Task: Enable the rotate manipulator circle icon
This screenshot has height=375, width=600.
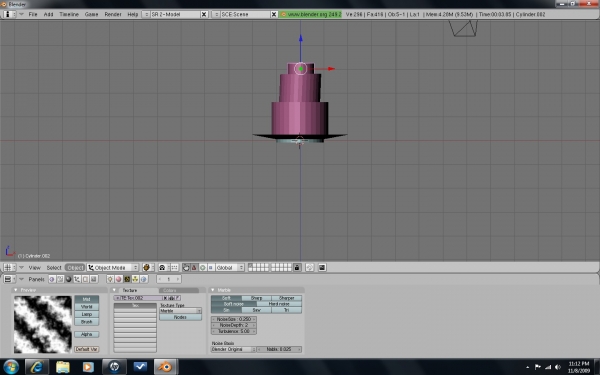Action: coord(202,267)
